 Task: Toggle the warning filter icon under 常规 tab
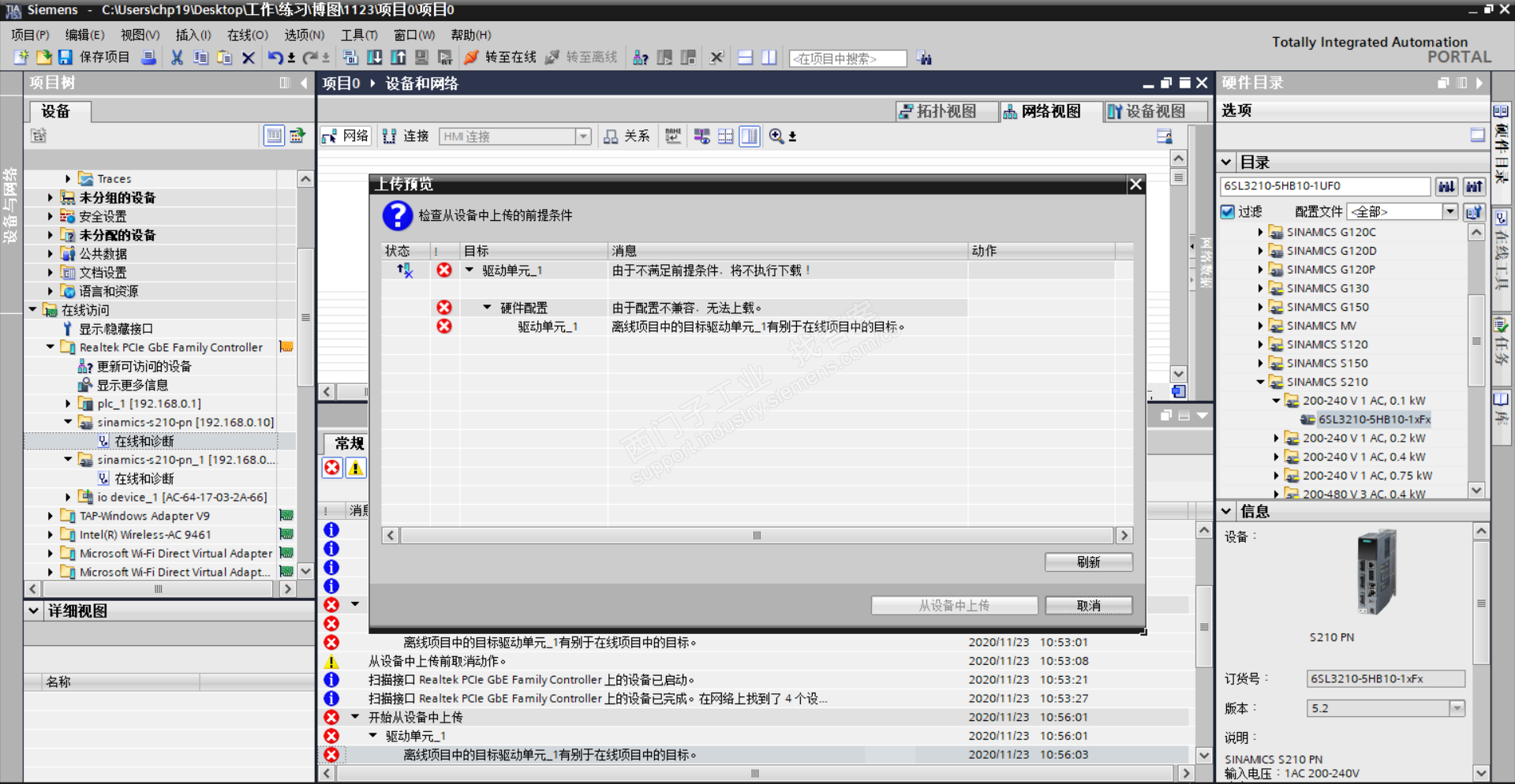pyautogui.click(x=356, y=468)
